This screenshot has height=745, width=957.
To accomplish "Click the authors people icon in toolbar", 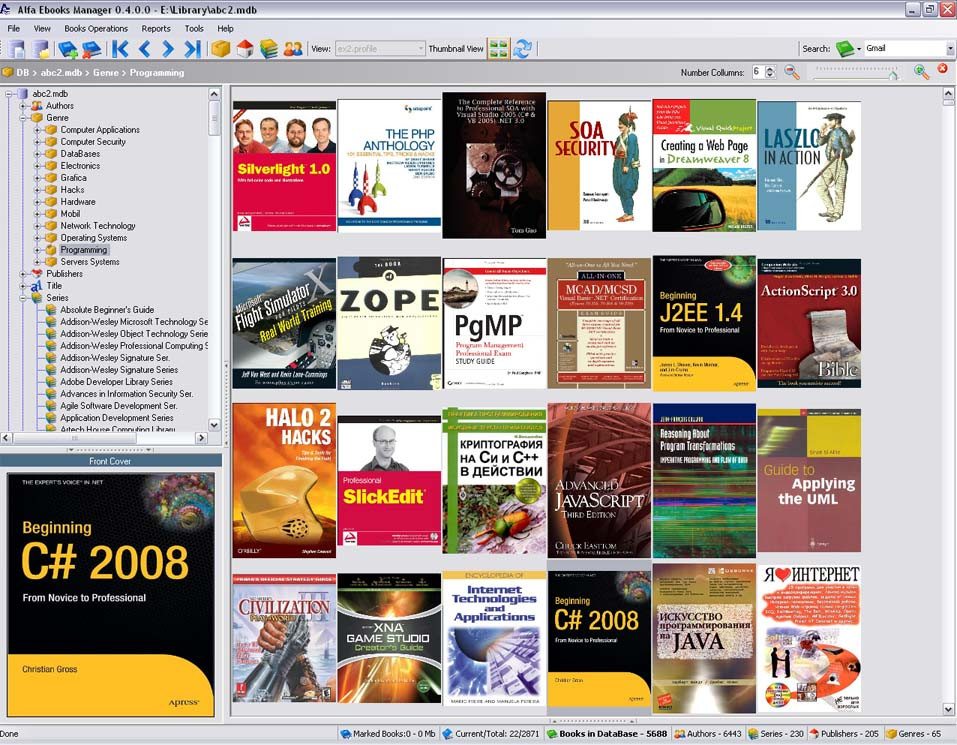I will [293, 49].
